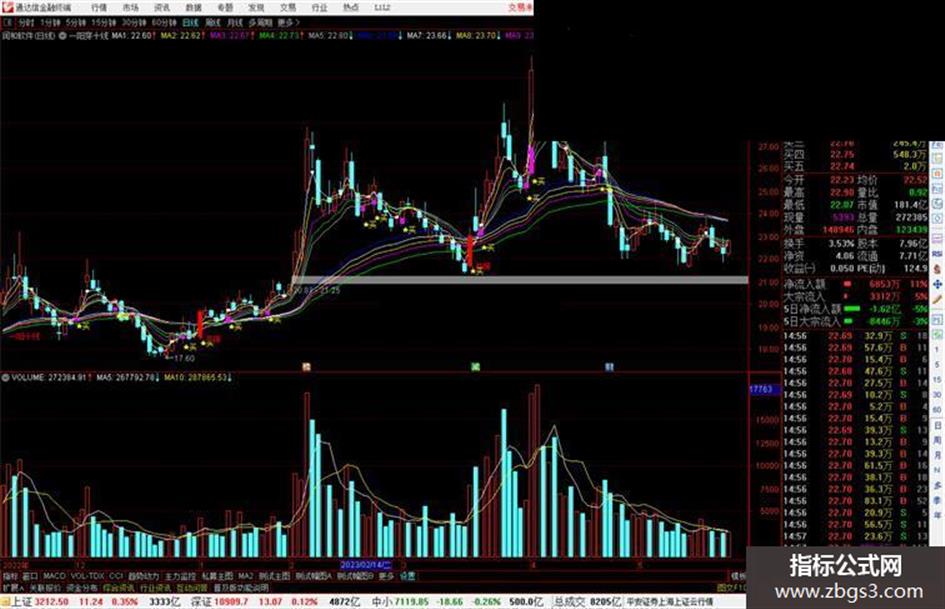Click the 14:57 trade row with 23.6万
The image size is (945, 609).
coord(856,536)
